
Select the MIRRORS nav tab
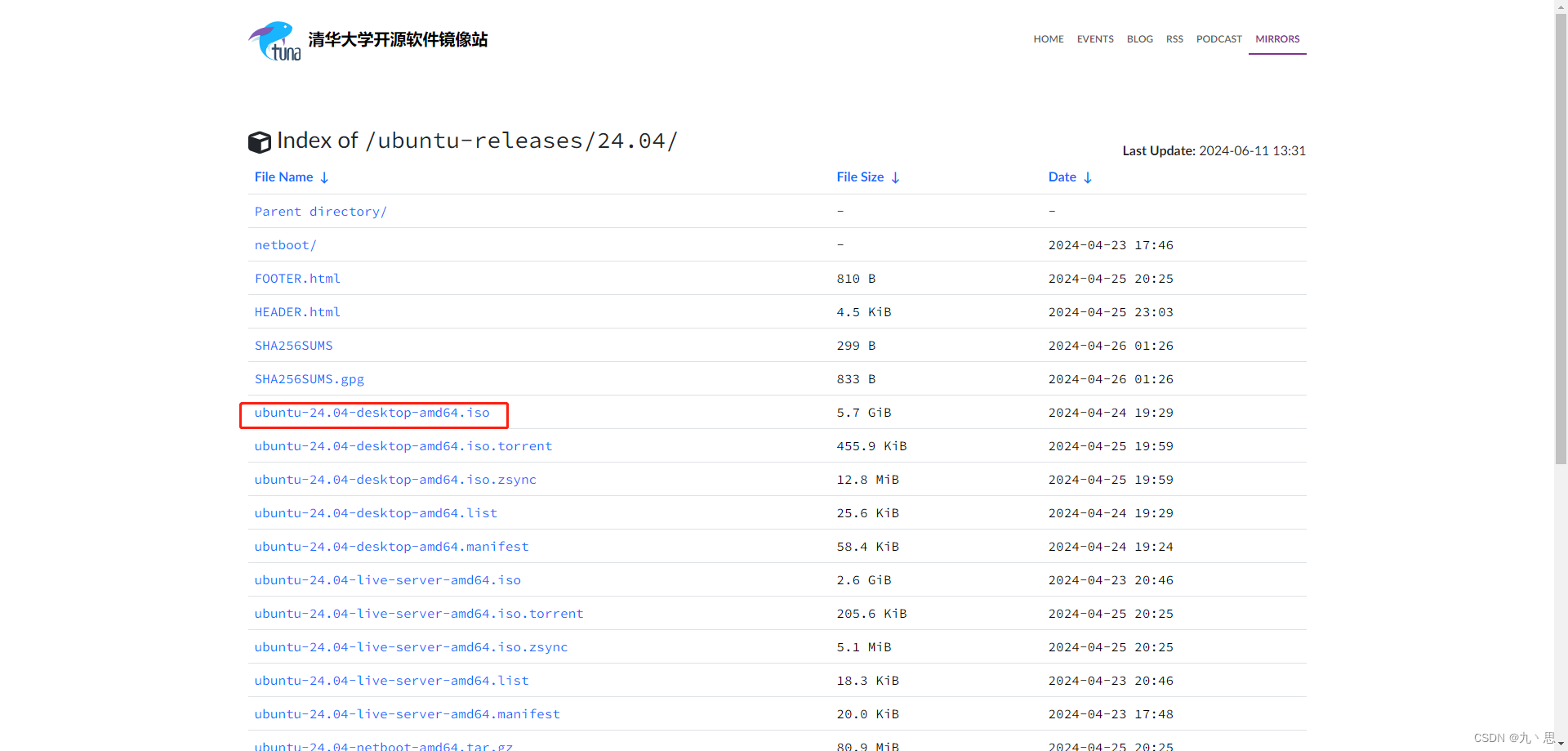(1277, 39)
